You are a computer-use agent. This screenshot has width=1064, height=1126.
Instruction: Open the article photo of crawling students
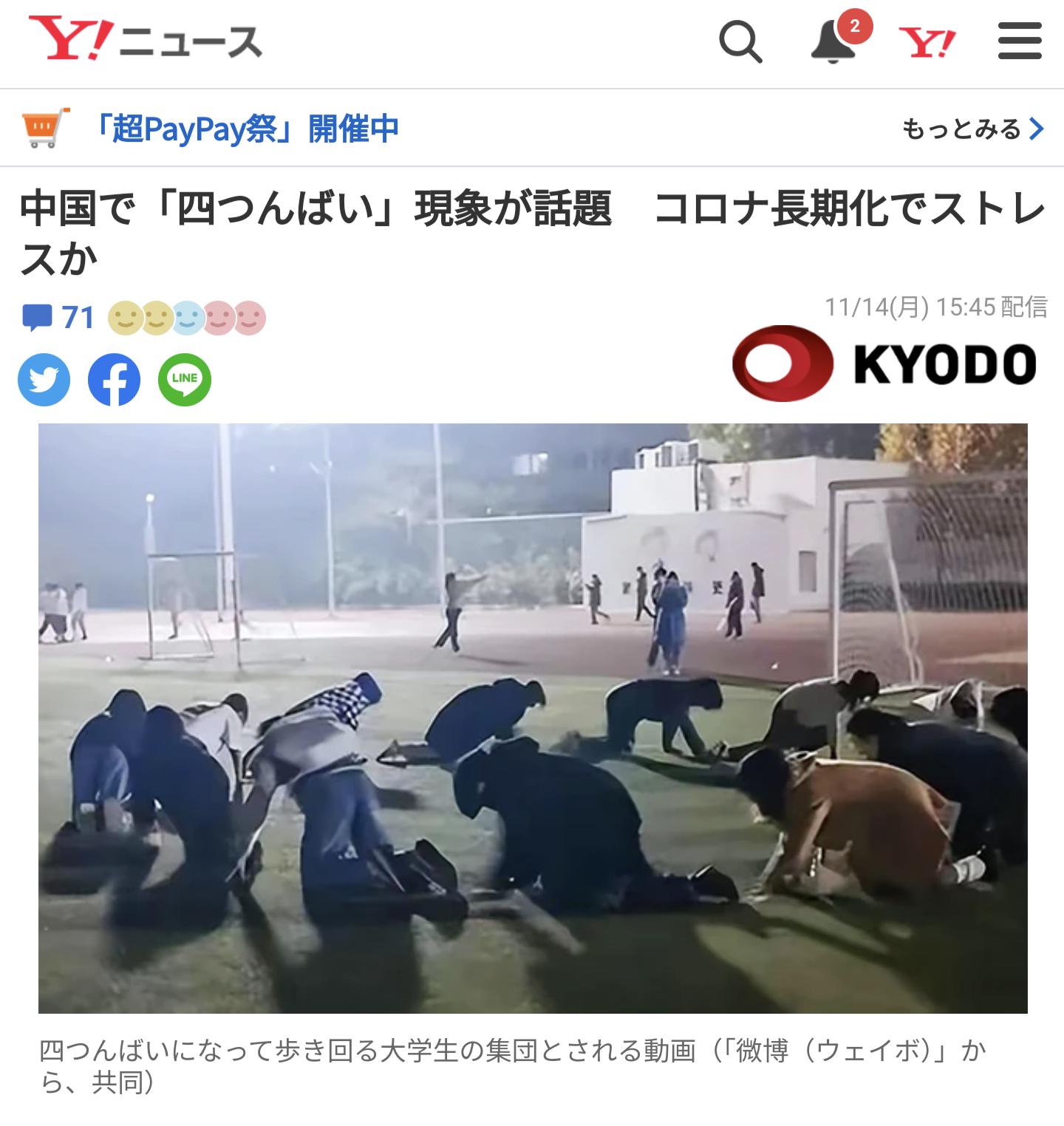(533, 717)
